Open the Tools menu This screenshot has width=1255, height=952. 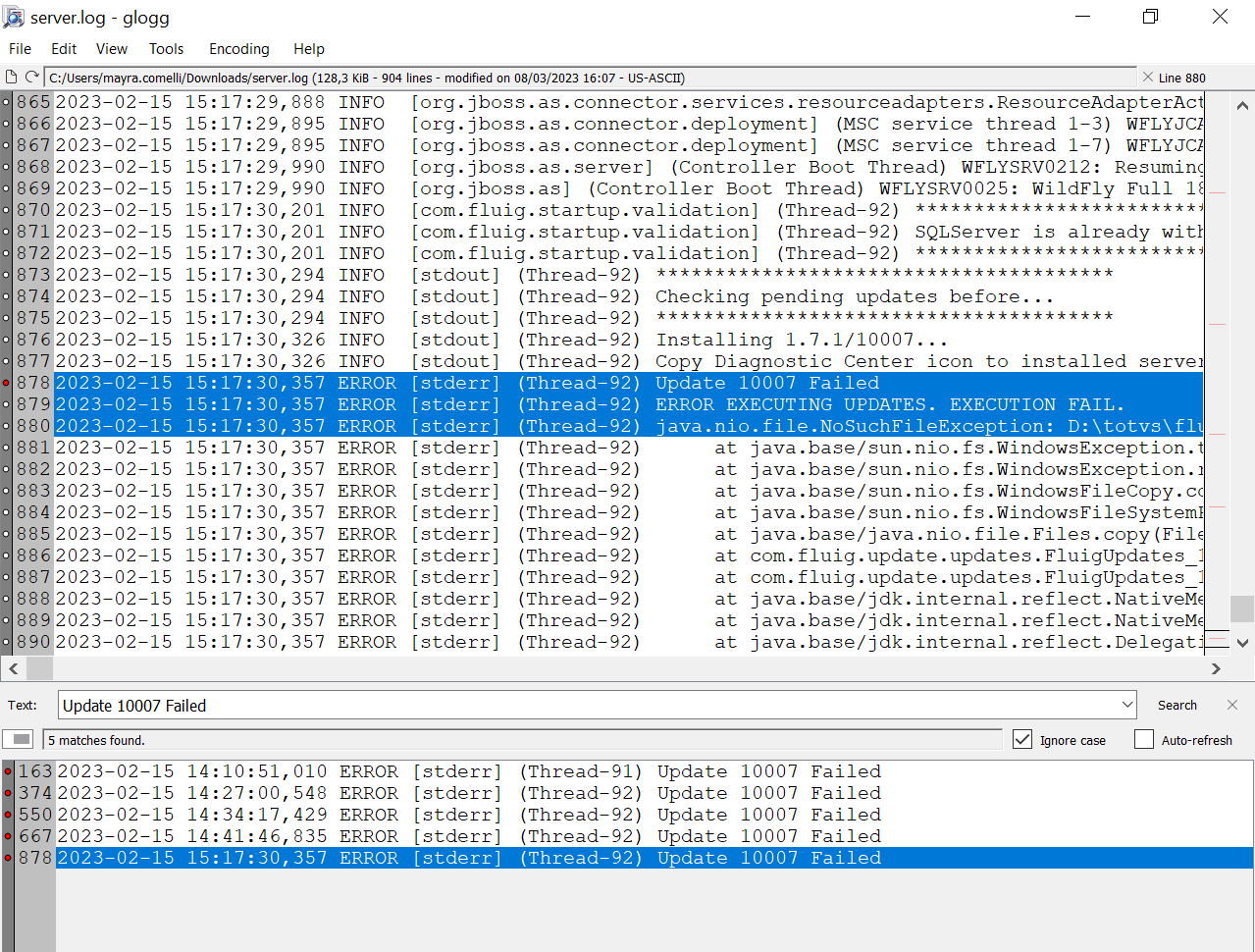click(166, 49)
